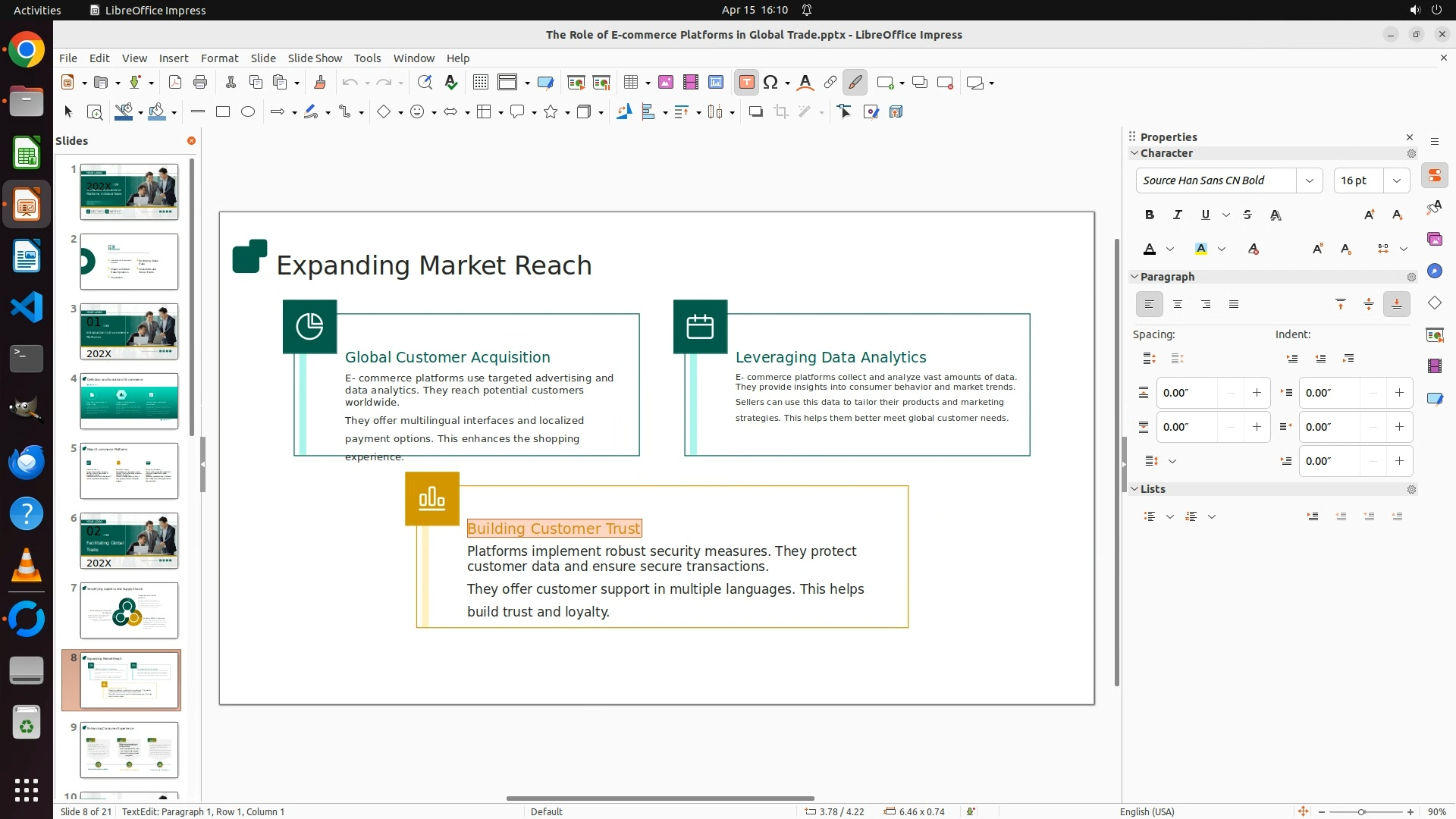Open the Gallery sidebar deck icon
Image resolution: width=1456 pixels, height=819 pixels.
[x=1434, y=240]
